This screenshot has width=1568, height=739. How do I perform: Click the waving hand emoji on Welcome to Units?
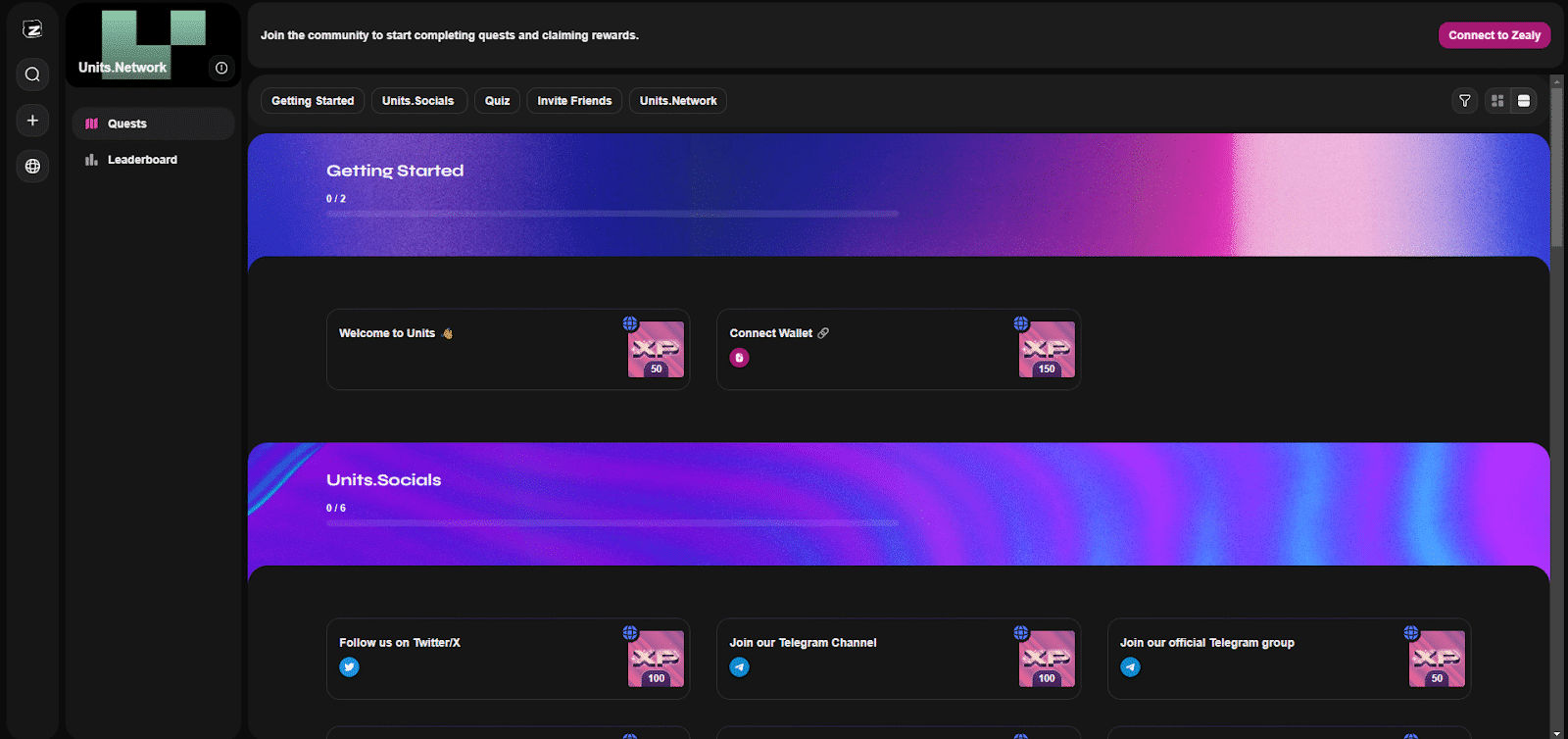pyautogui.click(x=448, y=333)
